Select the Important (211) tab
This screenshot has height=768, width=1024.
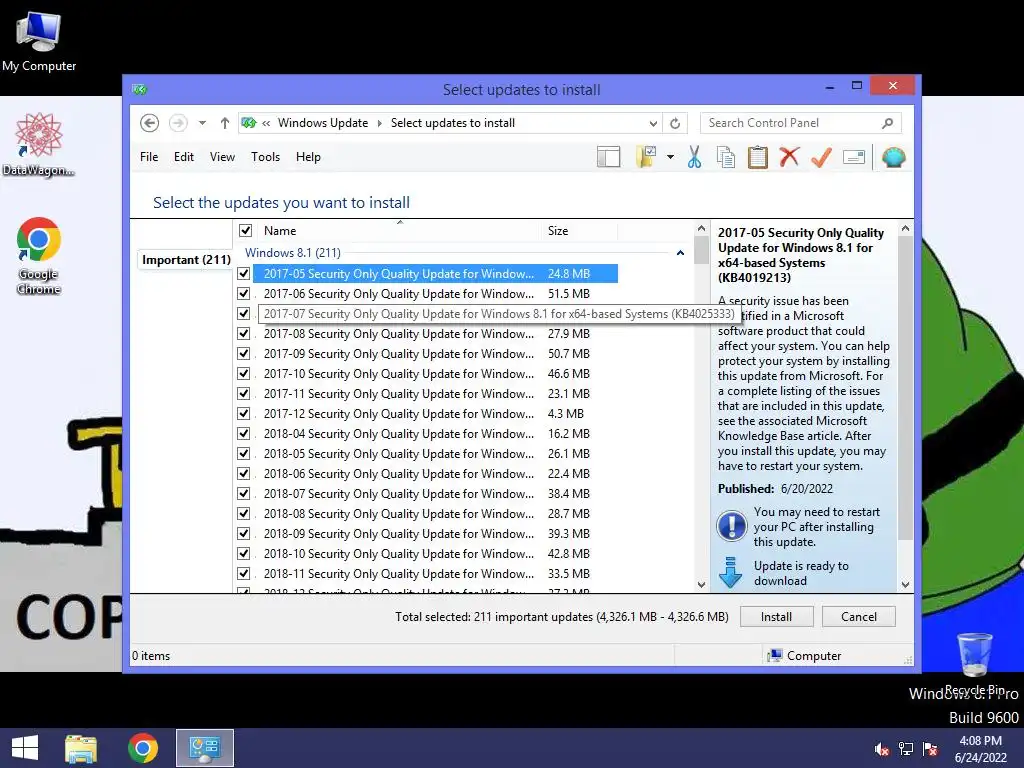(186, 260)
